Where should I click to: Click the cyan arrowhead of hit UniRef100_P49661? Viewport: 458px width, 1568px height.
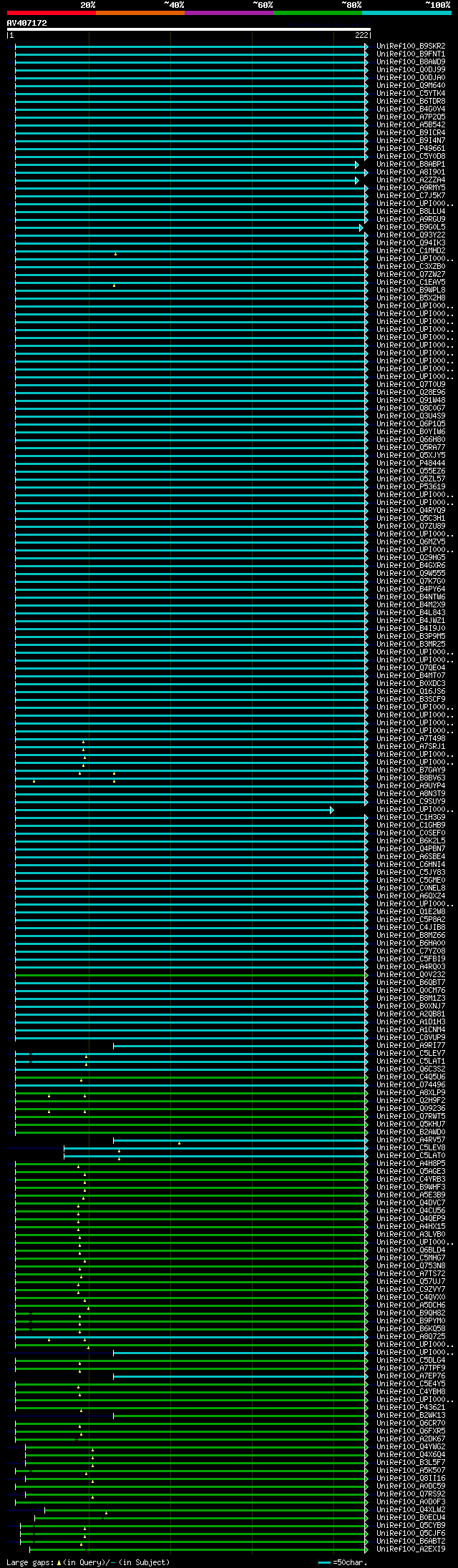tap(366, 149)
